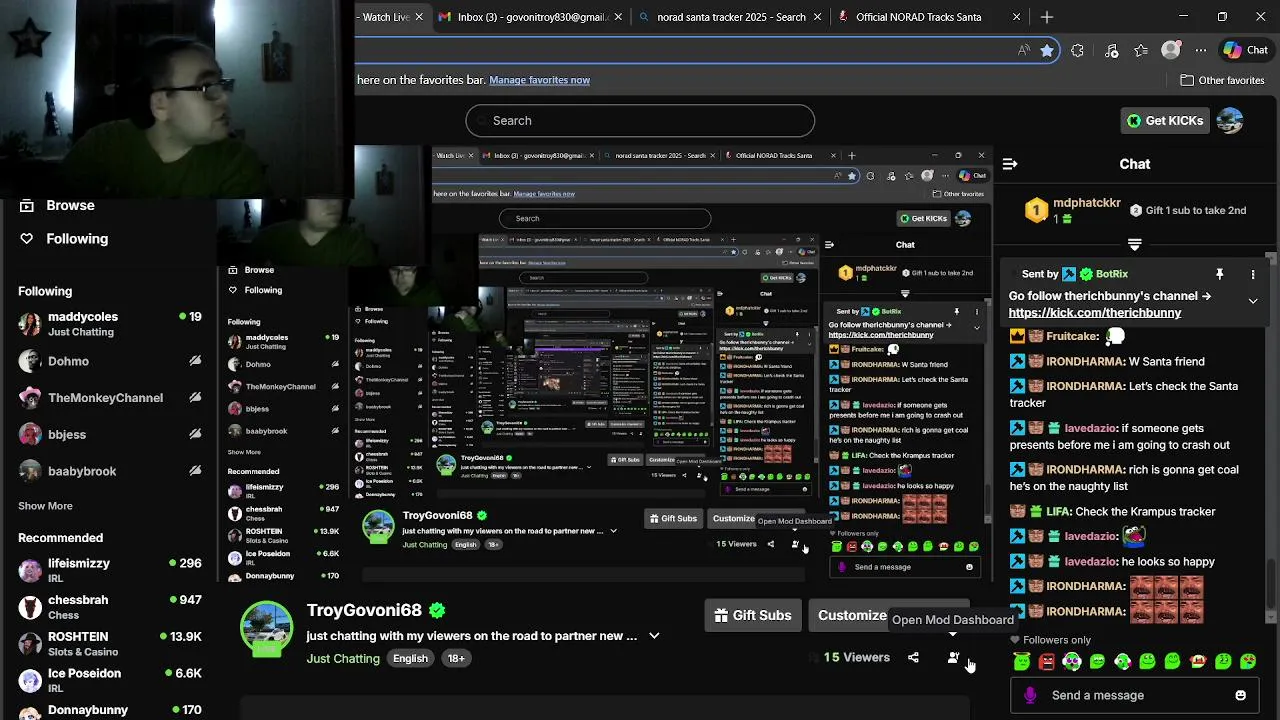Click the Customize button

(x=852, y=615)
